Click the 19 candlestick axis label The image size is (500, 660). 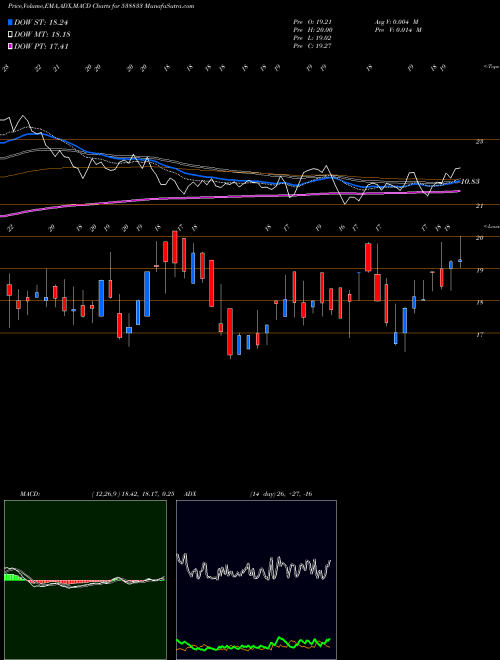(x=479, y=270)
